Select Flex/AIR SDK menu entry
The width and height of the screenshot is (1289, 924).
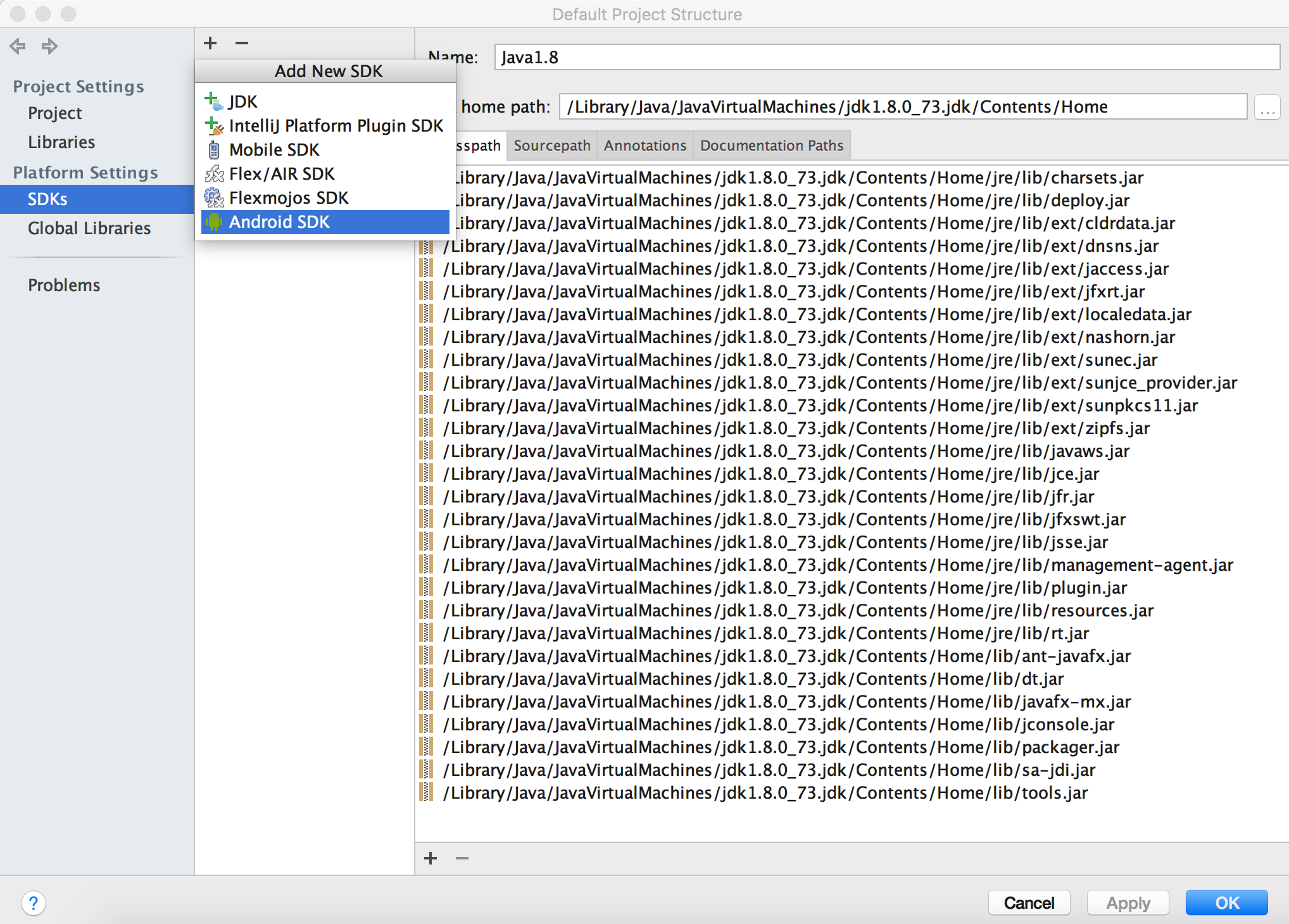282,173
